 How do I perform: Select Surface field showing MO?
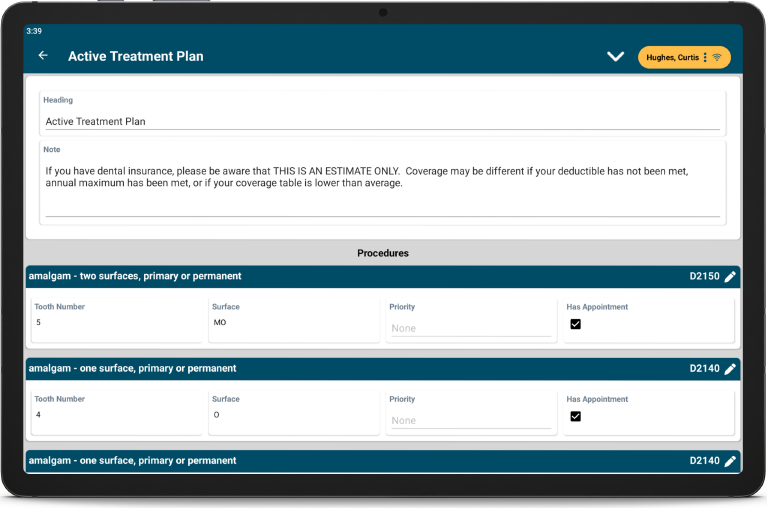pos(293,323)
